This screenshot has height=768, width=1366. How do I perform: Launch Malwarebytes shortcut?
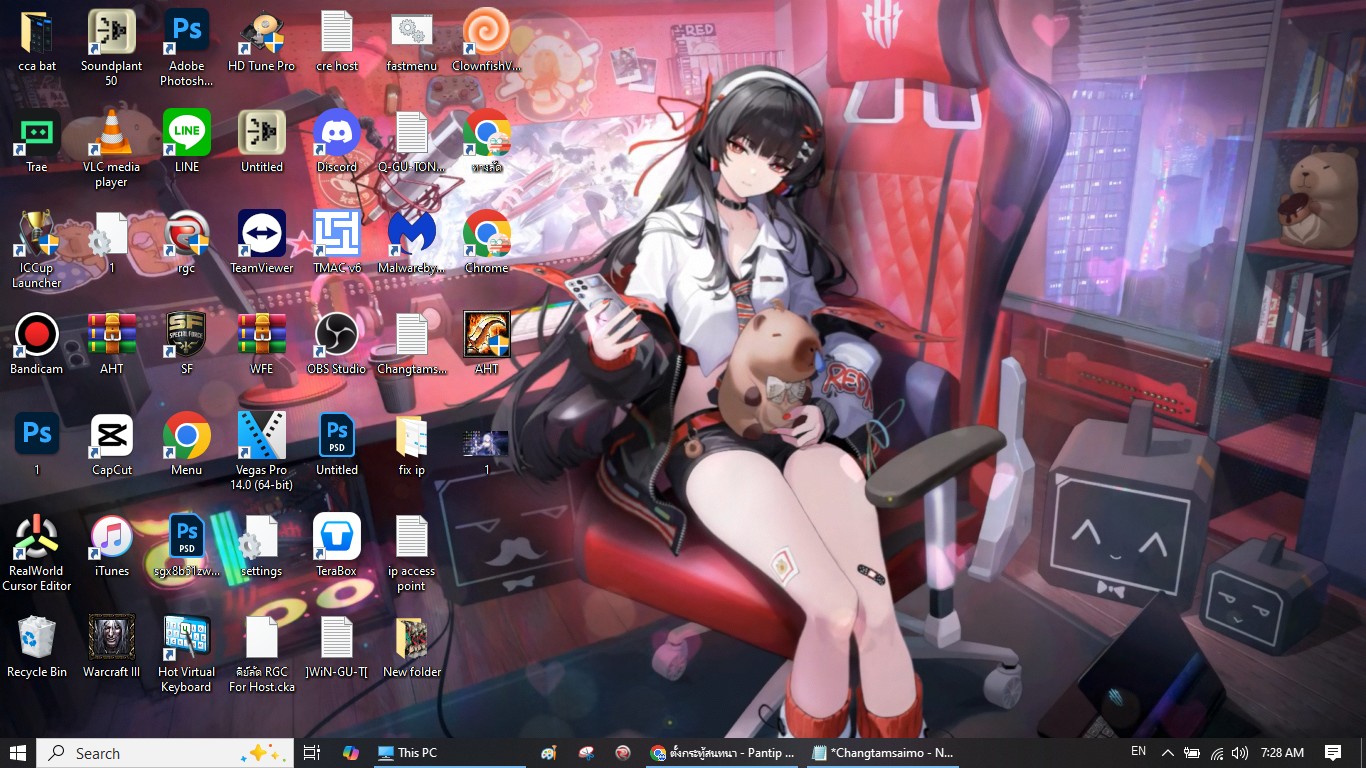coord(412,243)
